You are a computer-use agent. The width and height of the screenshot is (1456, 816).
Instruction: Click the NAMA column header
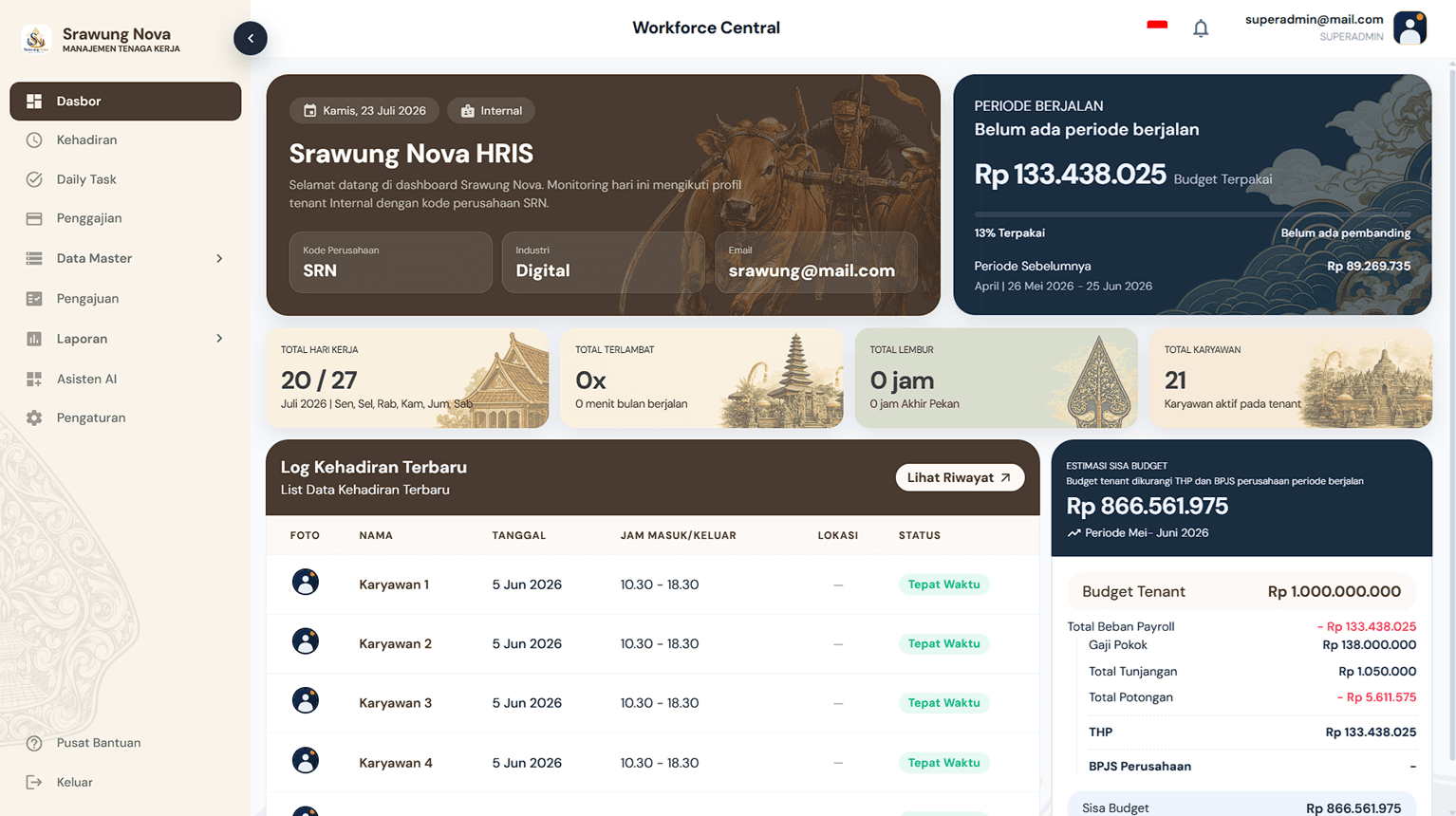[376, 536]
